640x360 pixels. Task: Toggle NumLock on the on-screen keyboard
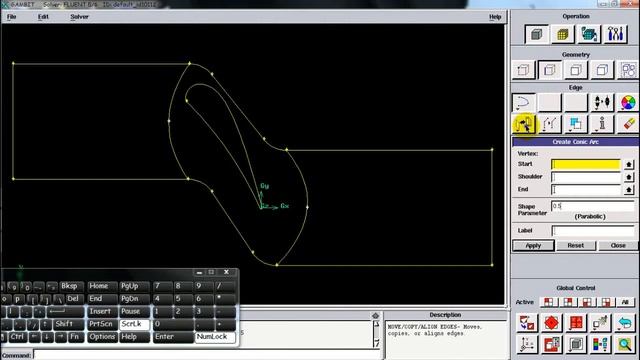(215, 337)
